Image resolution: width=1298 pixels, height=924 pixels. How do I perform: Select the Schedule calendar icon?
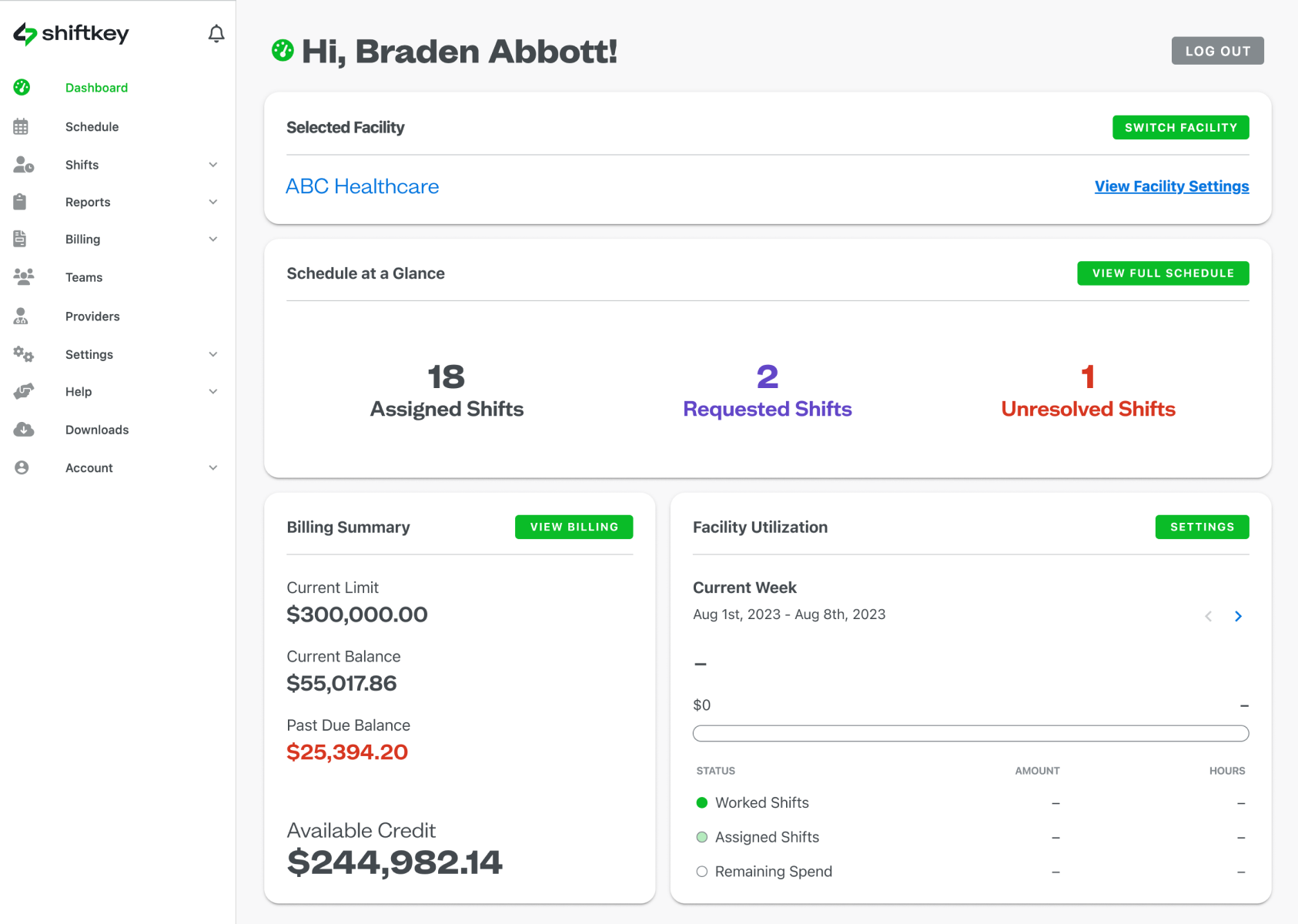pos(22,126)
